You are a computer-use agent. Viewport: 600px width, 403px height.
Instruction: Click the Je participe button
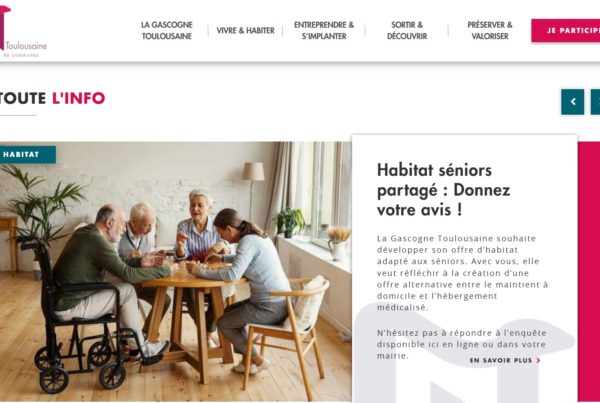[566, 31]
